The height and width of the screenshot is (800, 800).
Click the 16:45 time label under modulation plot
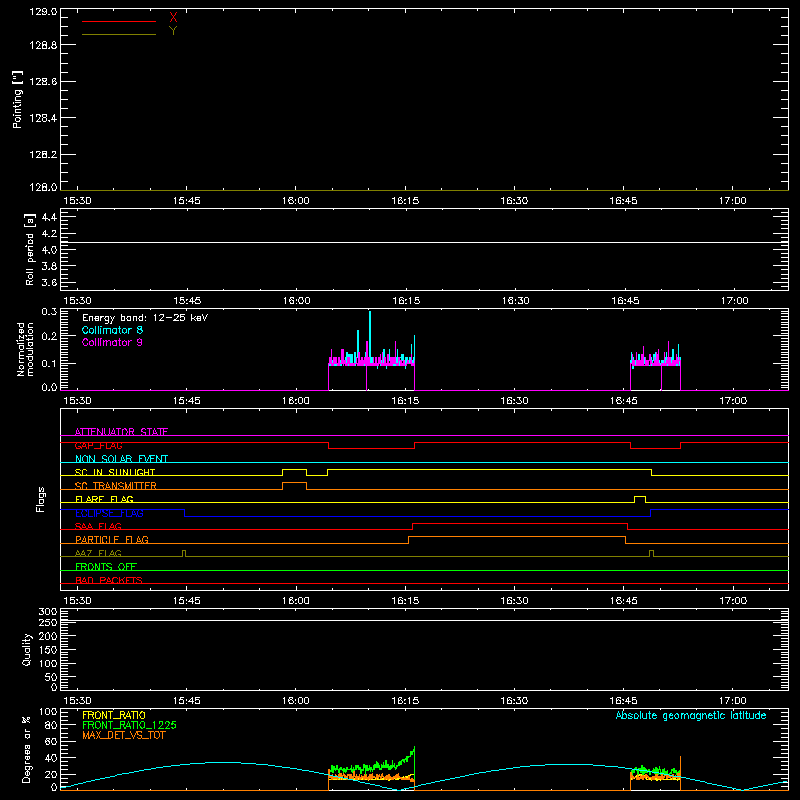click(x=624, y=401)
